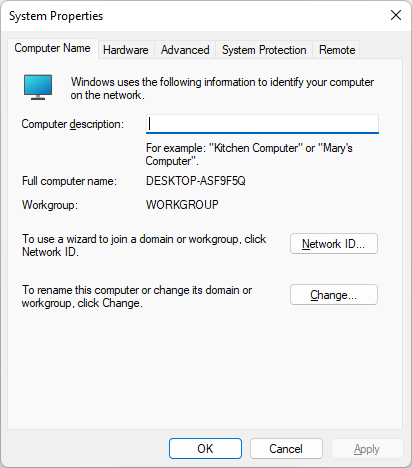Dismiss dialog with the Cancel button

(x=286, y=449)
